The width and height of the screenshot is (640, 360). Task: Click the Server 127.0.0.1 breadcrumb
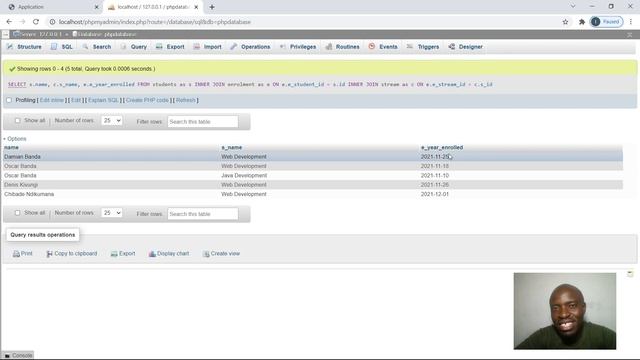(37, 34)
